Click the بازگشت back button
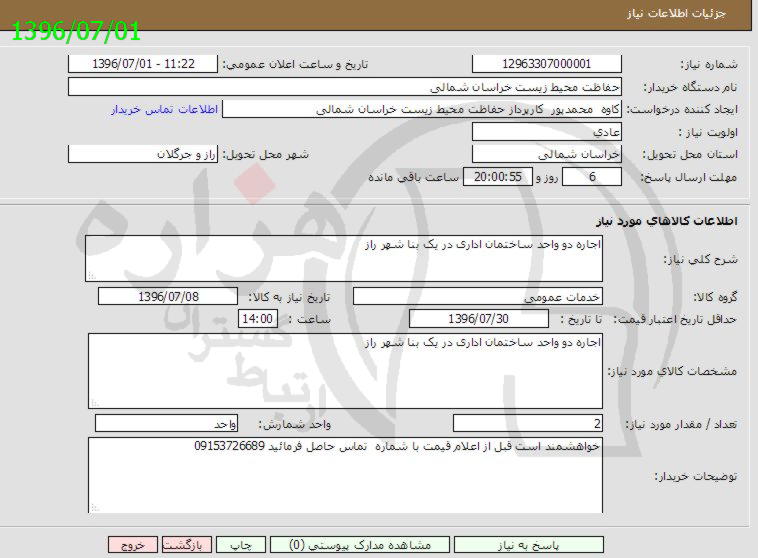 (187, 545)
